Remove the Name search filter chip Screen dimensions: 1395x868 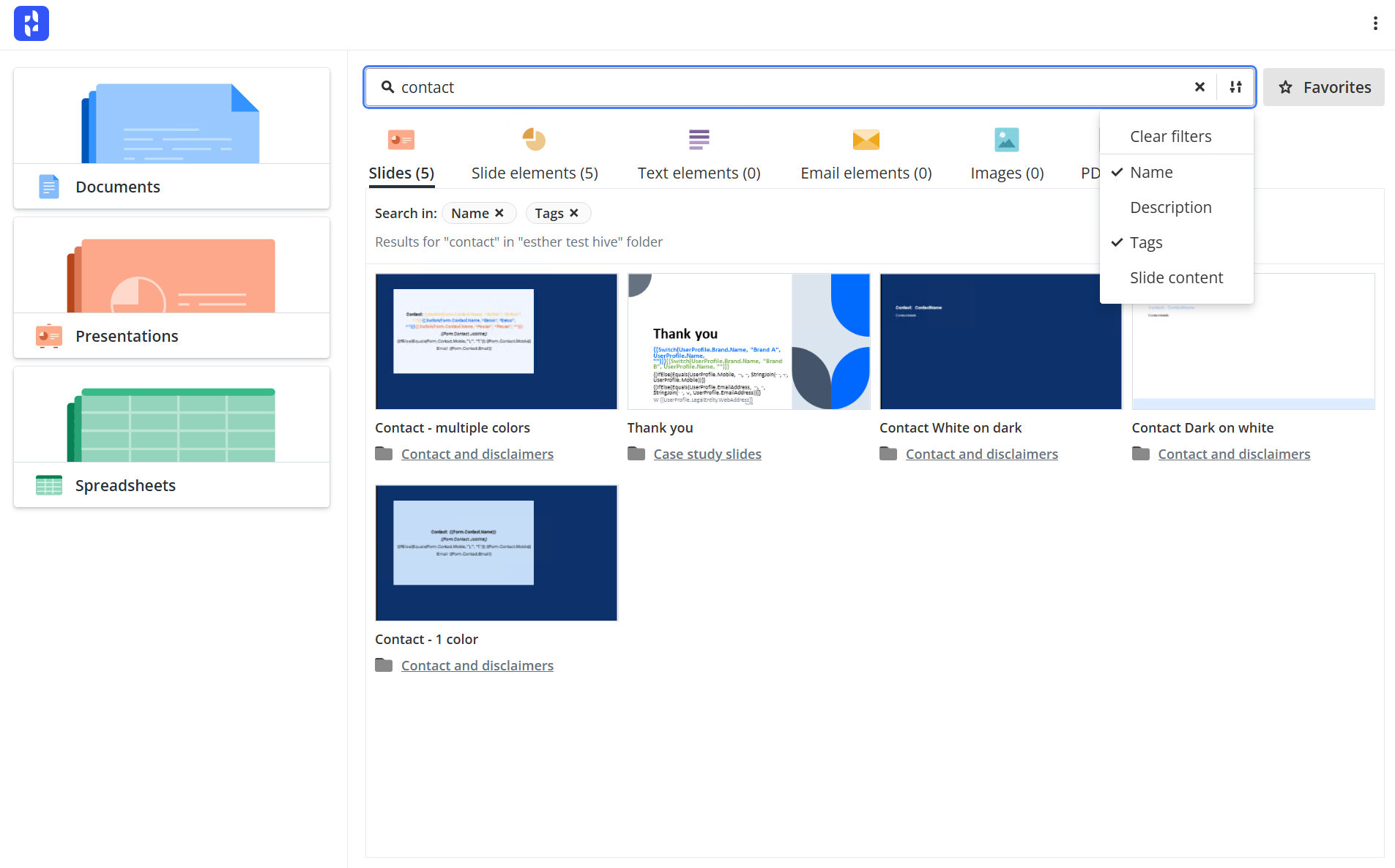(x=499, y=213)
